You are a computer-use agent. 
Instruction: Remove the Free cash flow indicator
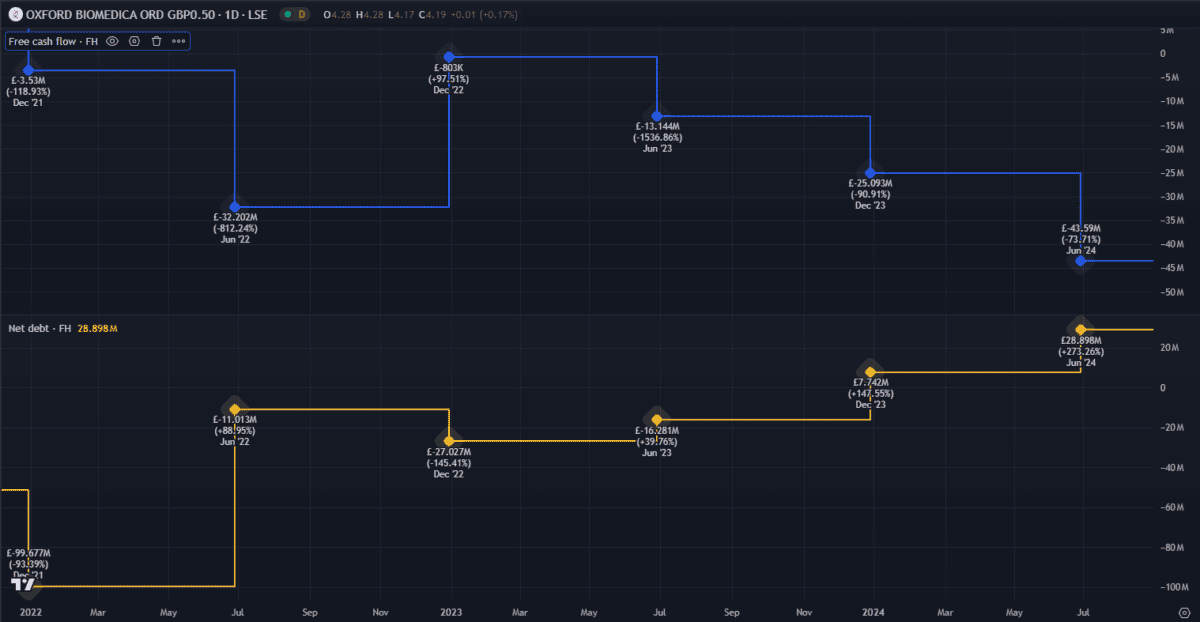(x=156, y=41)
